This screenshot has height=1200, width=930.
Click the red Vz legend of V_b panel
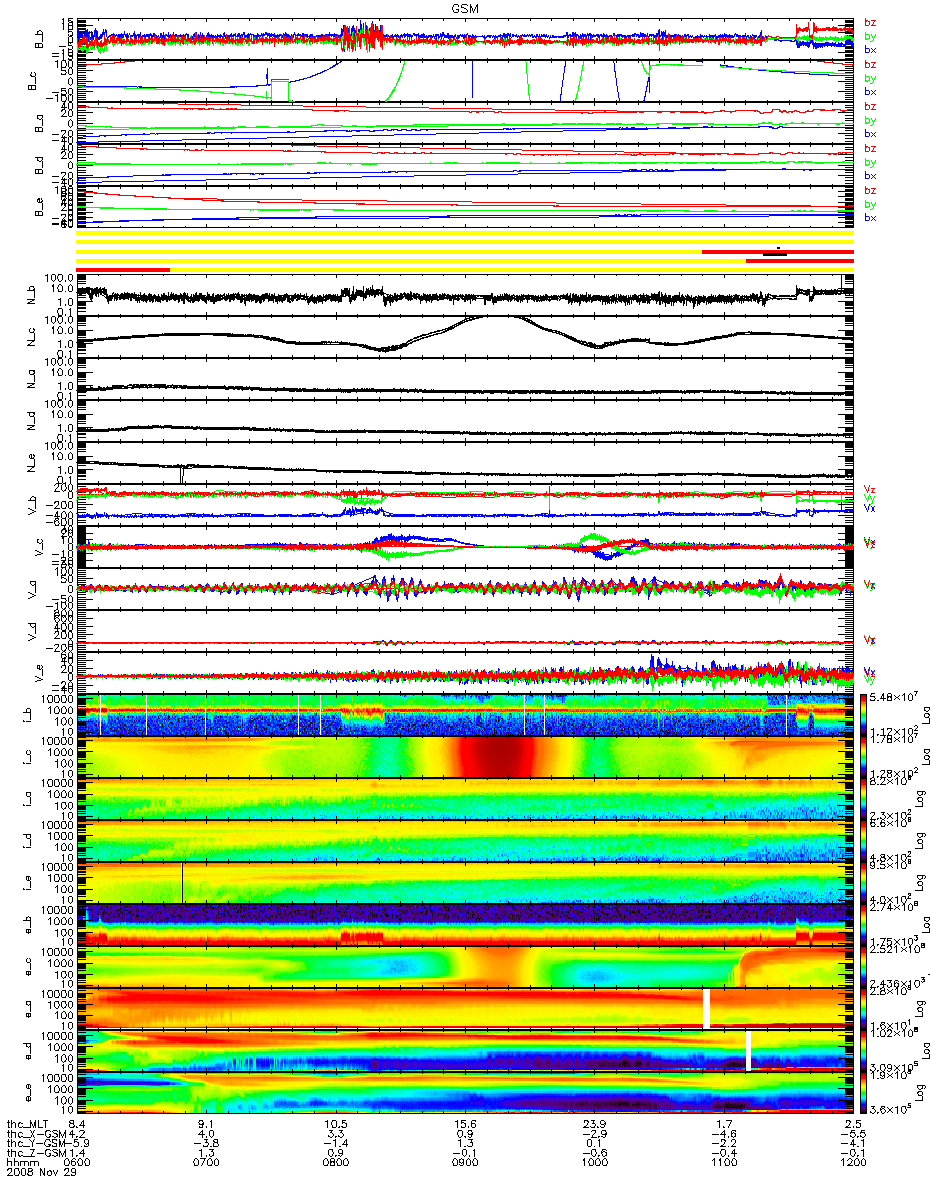tap(870, 488)
